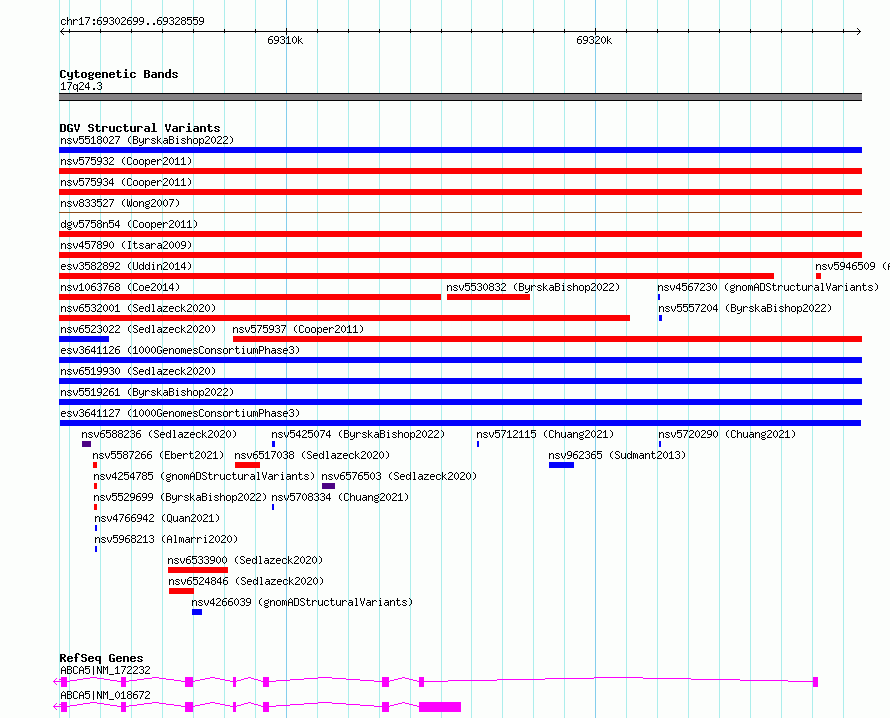Image resolution: width=890 pixels, height=718 pixels.
Task: Click the esv3582892 (Uddin2014) label
Action: 126,266
